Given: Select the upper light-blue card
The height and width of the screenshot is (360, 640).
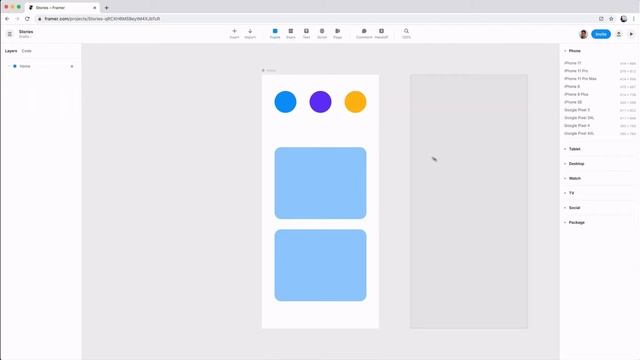Looking at the screenshot, I should pos(320,183).
